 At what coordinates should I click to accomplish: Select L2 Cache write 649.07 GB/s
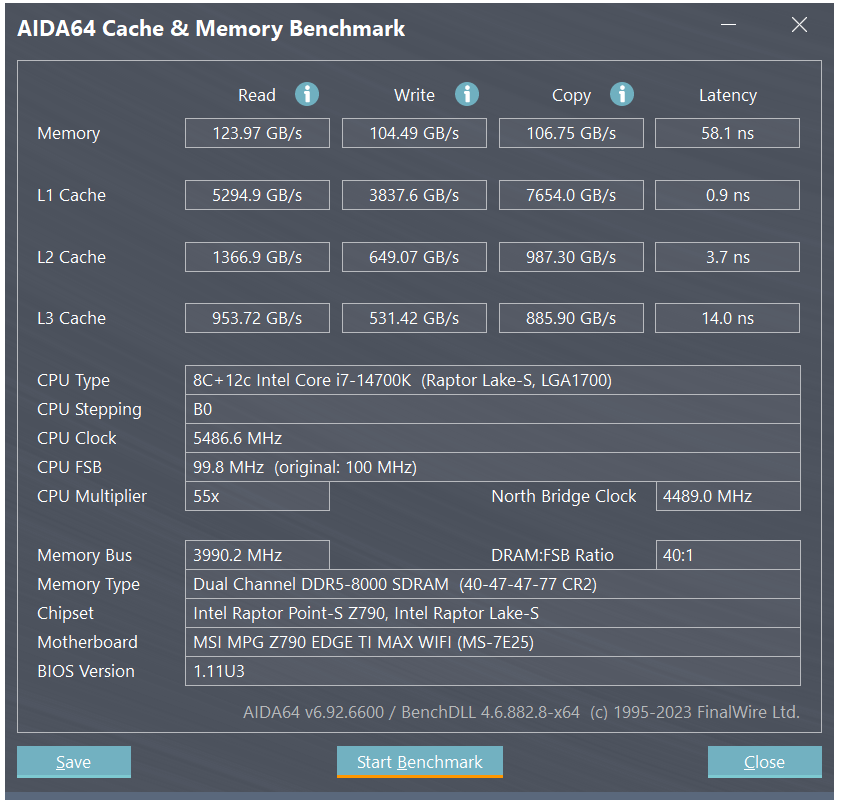tap(414, 257)
